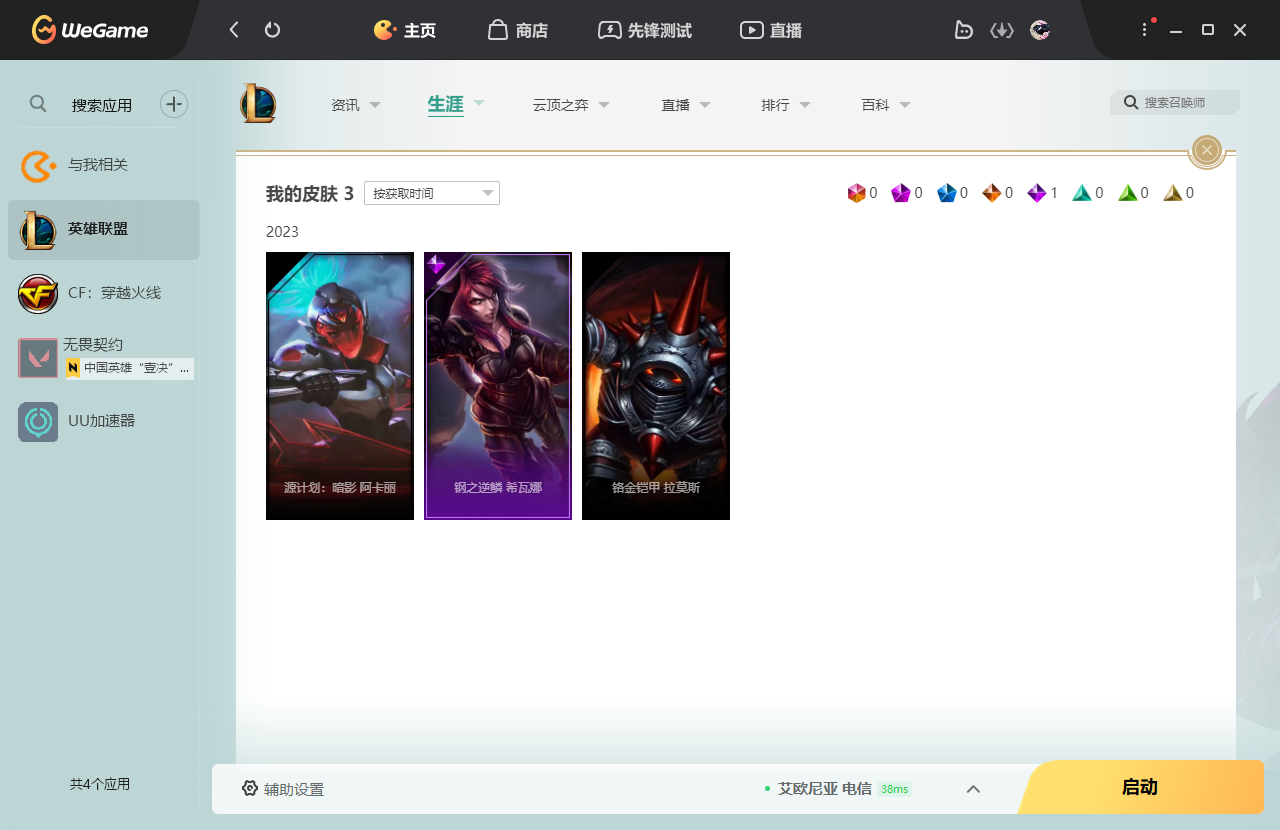The height and width of the screenshot is (830, 1280).
Task: Open the 源计划：暗影 阿卡丽 skin card
Action: click(x=340, y=386)
